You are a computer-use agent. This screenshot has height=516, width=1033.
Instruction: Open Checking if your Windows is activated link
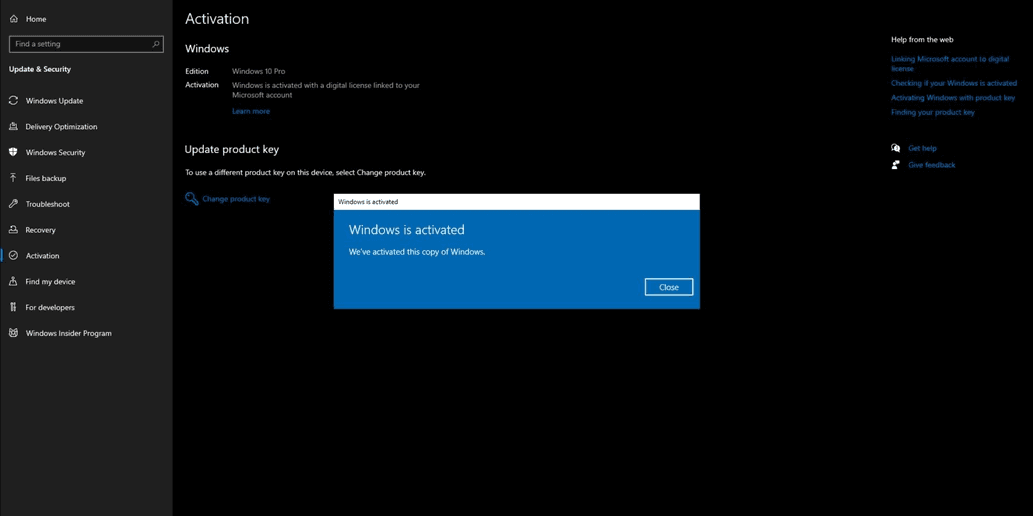(x=954, y=84)
